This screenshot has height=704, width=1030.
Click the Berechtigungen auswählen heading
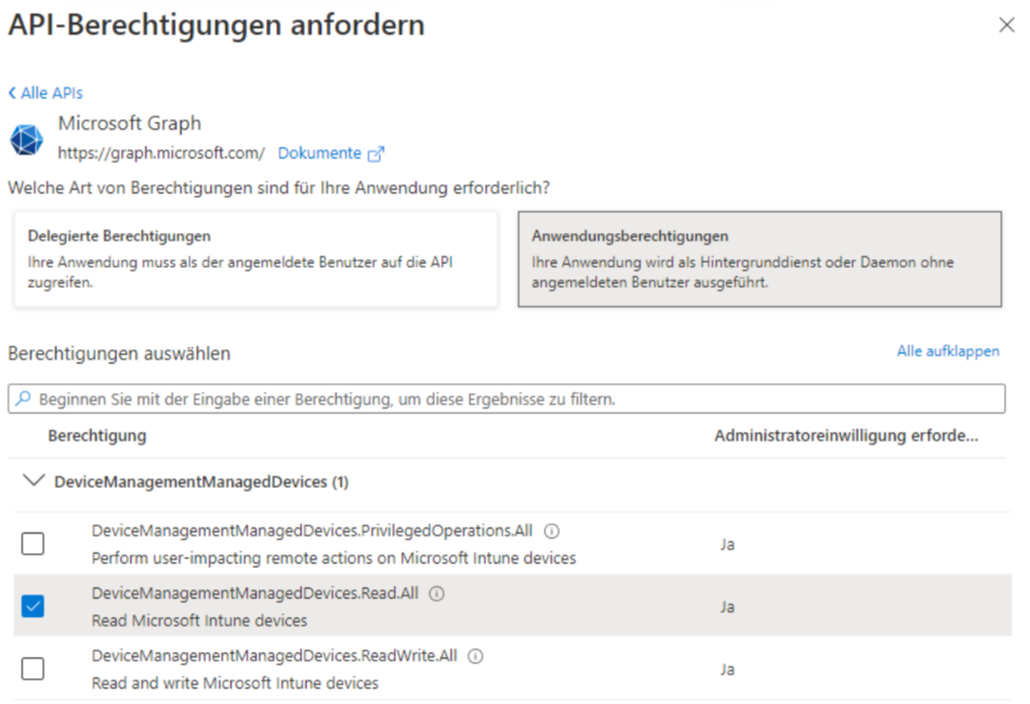(119, 353)
